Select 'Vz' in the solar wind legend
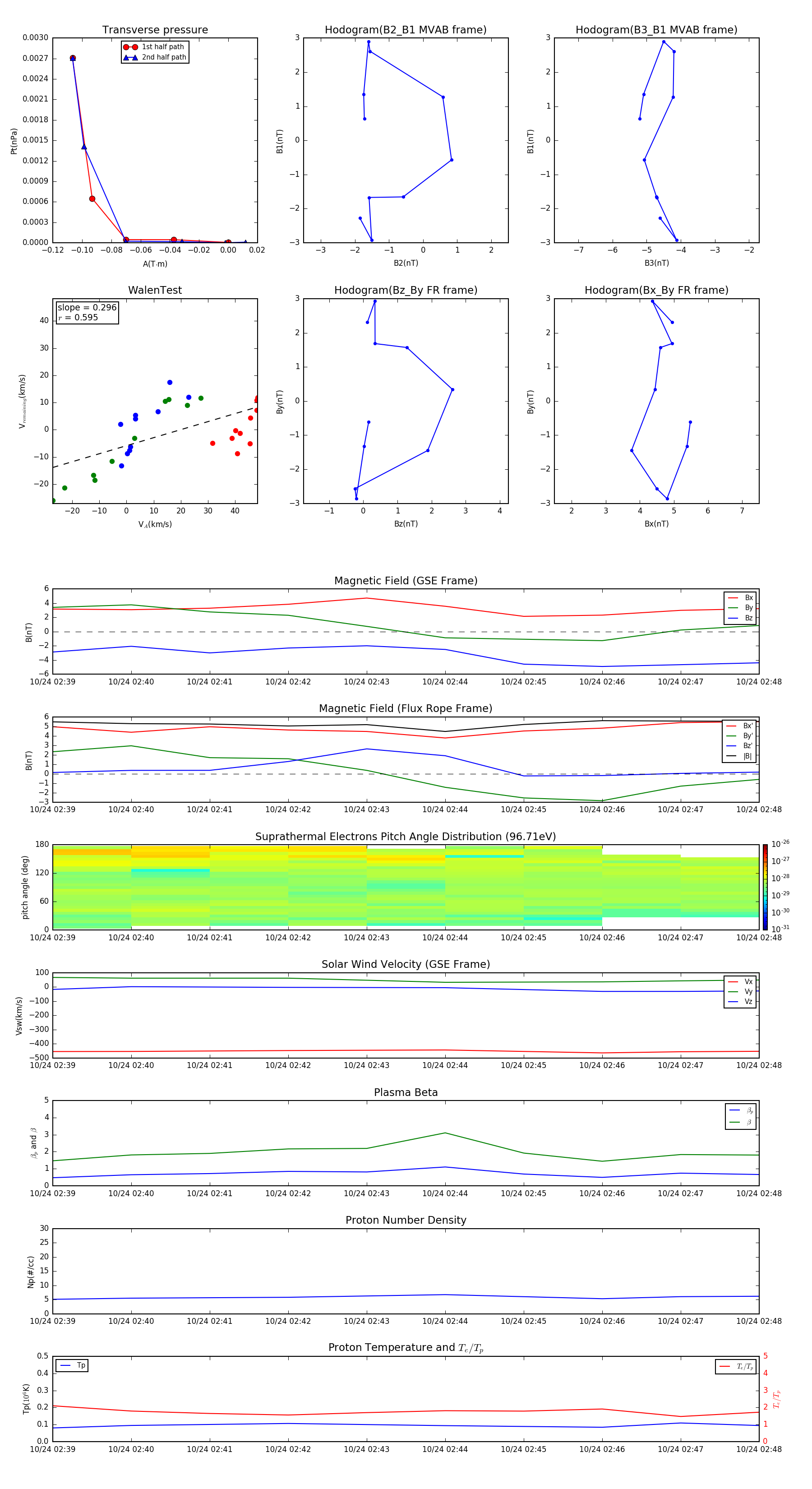The height and width of the screenshot is (1489, 812). coord(740,1002)
